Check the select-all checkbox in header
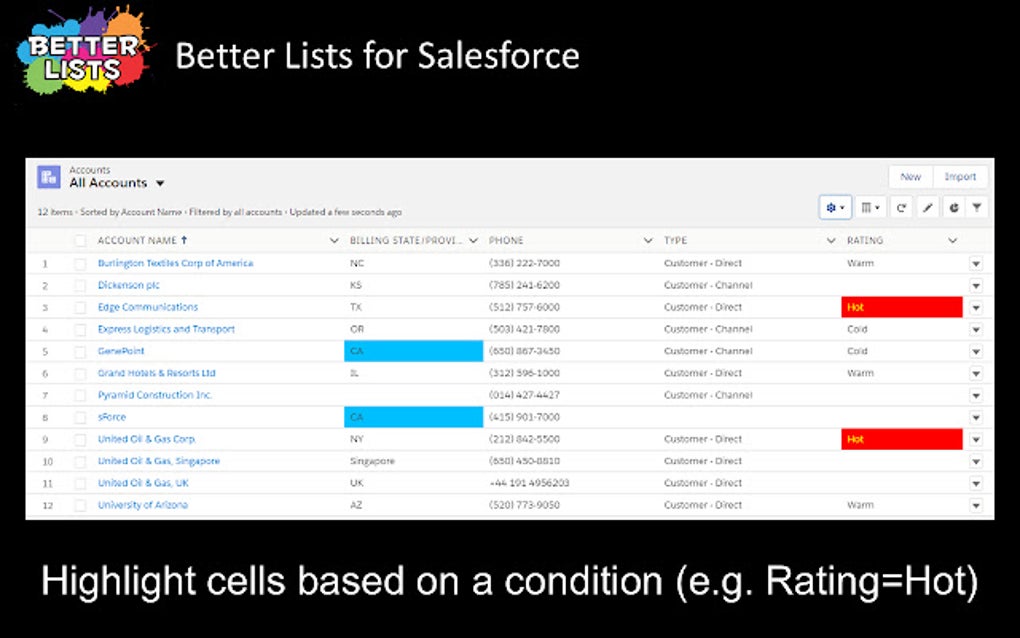 (80, 240)
